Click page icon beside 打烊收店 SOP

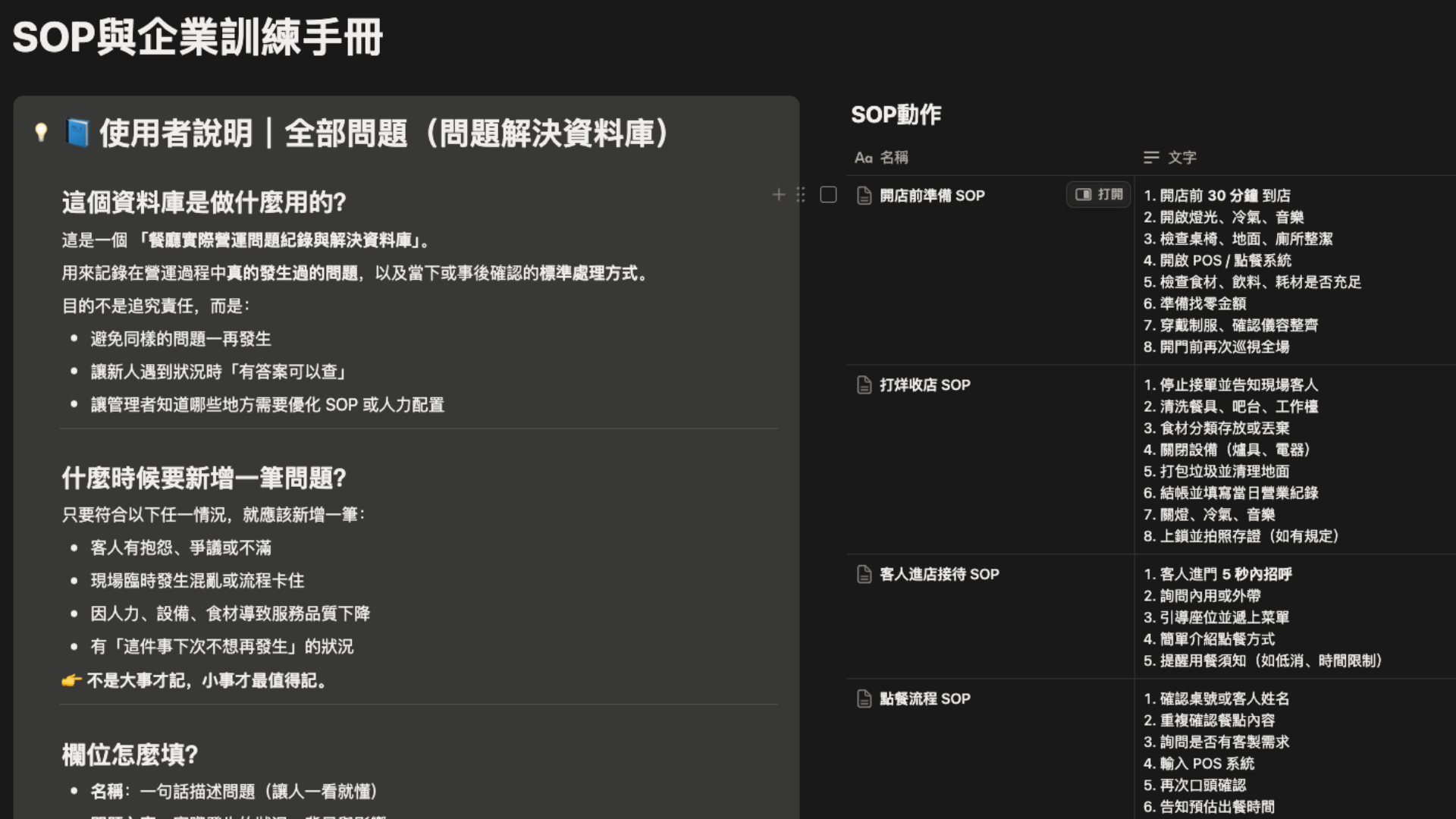pos(864,385)
